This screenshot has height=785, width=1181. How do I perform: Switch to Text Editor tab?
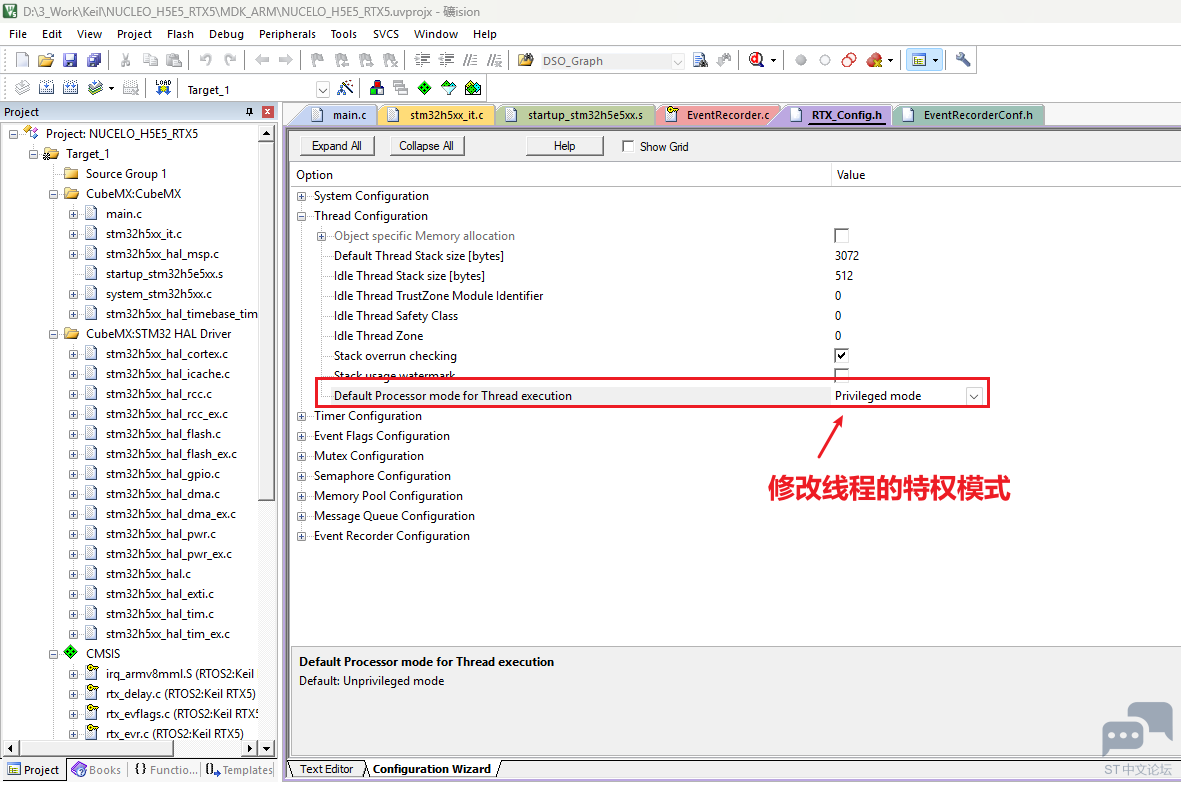326,769
